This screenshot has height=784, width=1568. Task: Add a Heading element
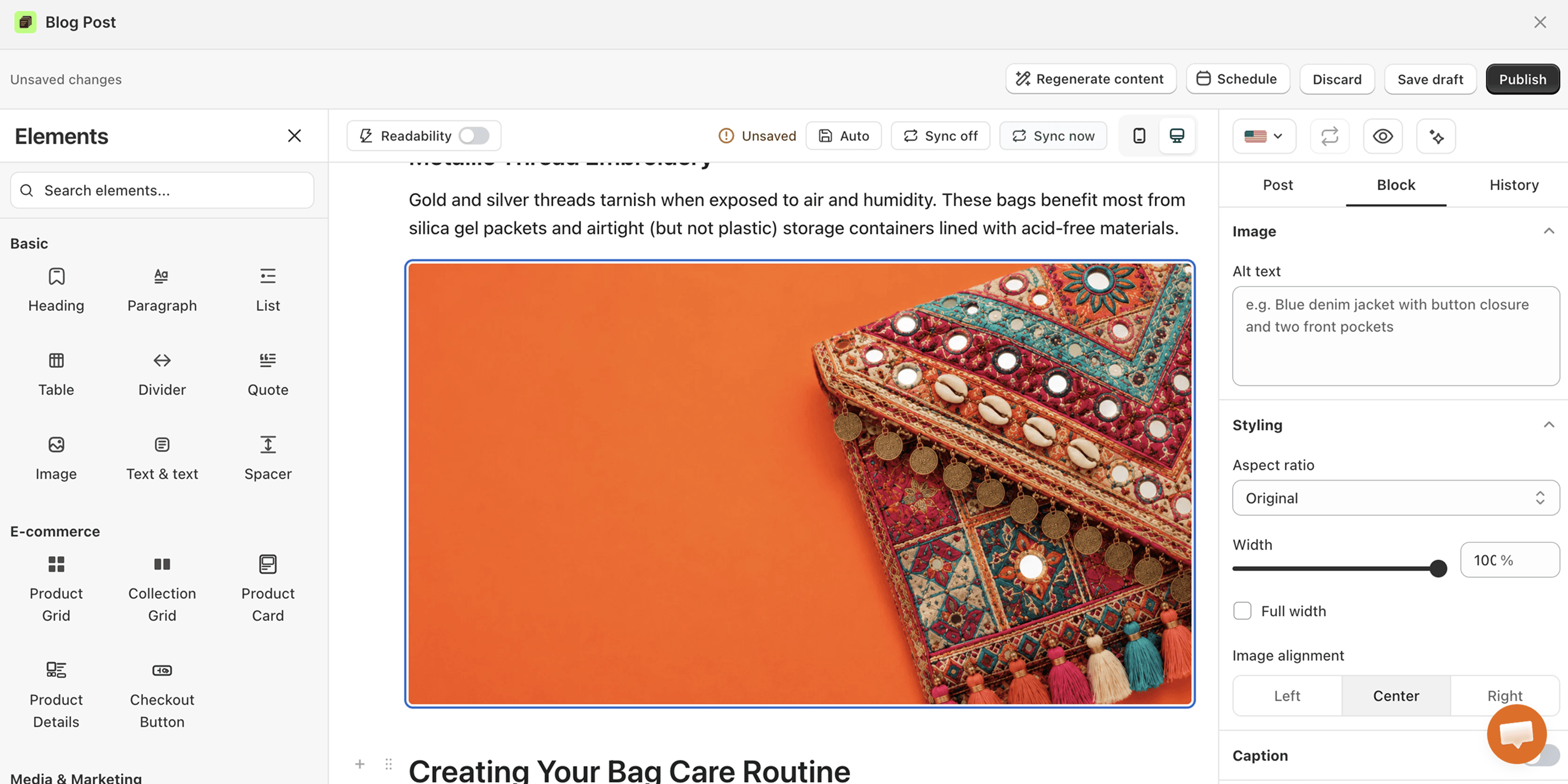pyautogui.click(x=56, y=290)
